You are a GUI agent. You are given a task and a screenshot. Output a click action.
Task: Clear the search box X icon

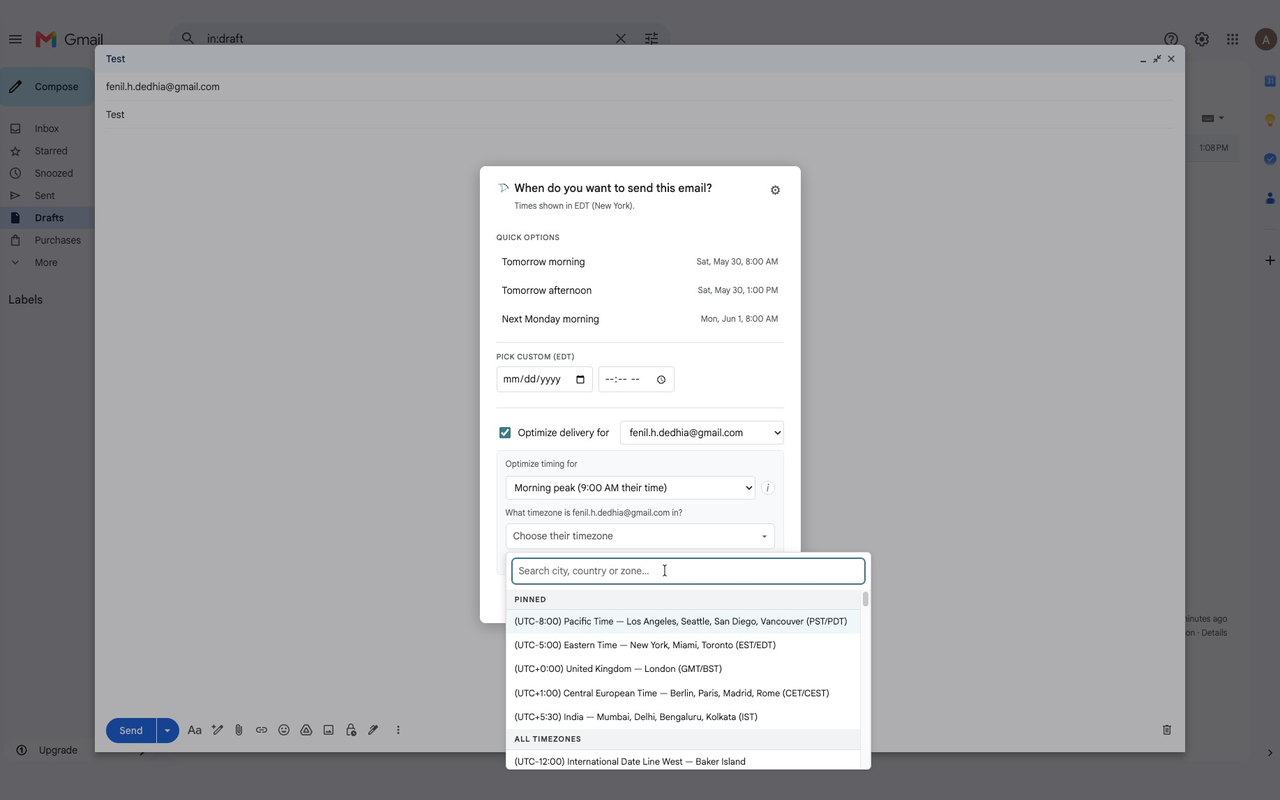620,39
